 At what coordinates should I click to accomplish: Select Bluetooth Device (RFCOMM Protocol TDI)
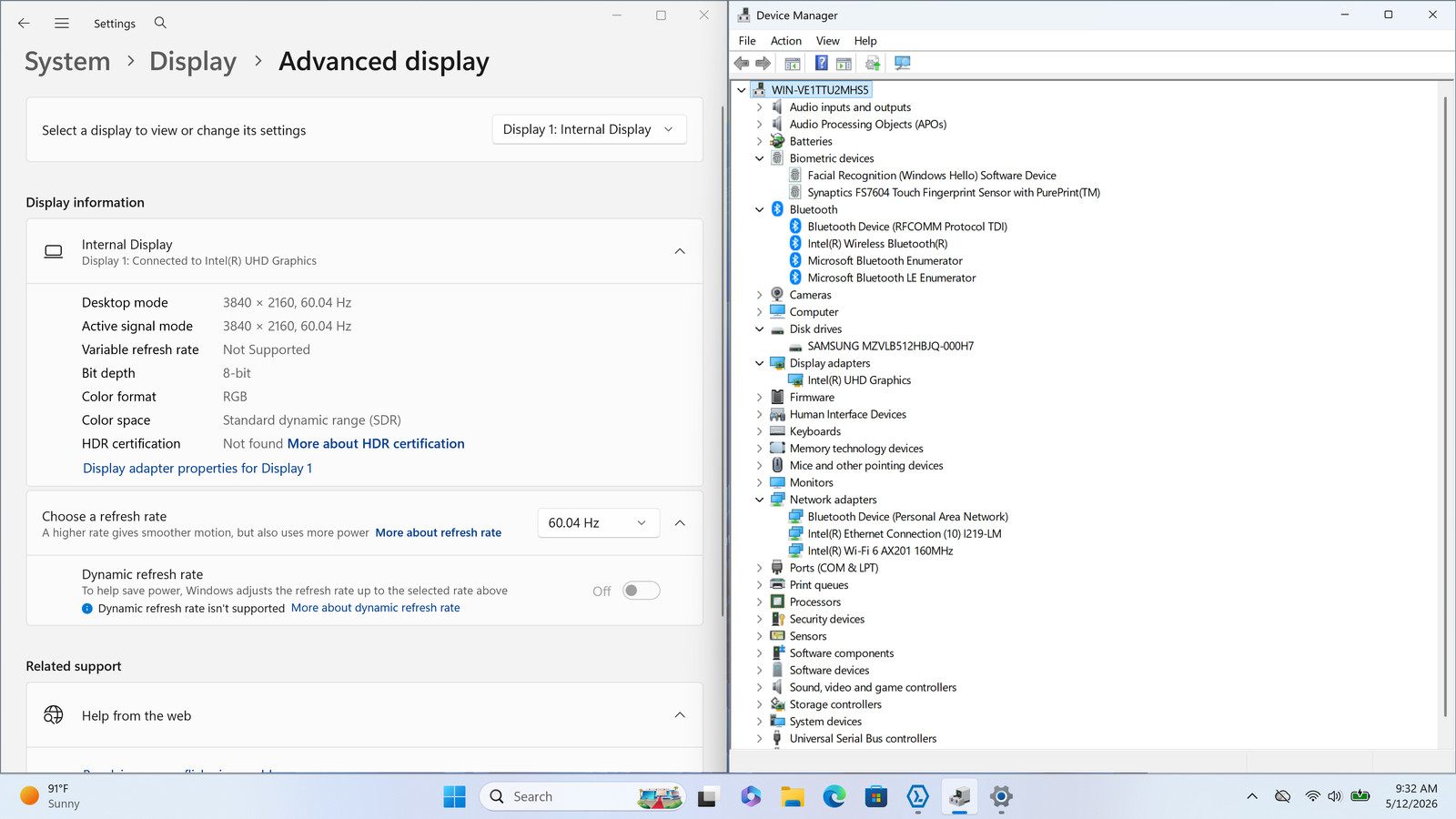tap(907, 227)
